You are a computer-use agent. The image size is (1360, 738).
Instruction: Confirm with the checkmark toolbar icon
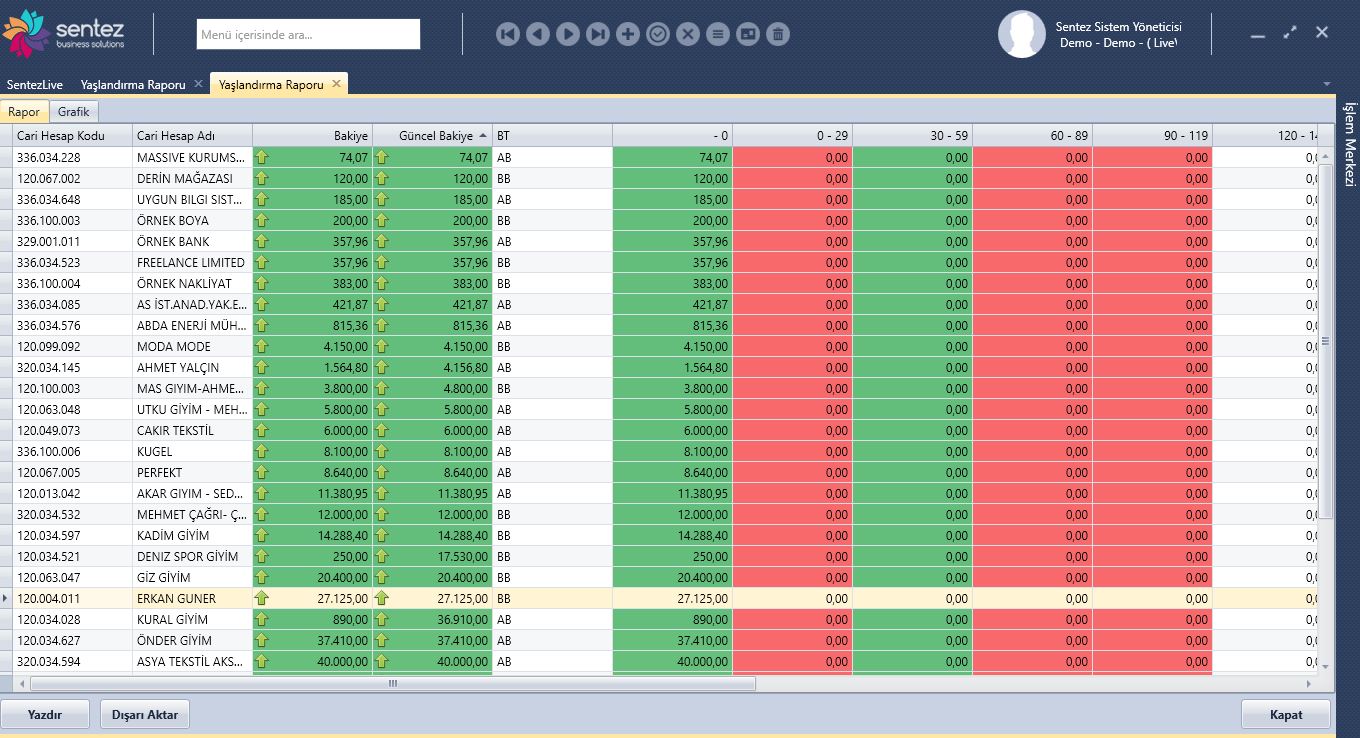pos(658,35)
